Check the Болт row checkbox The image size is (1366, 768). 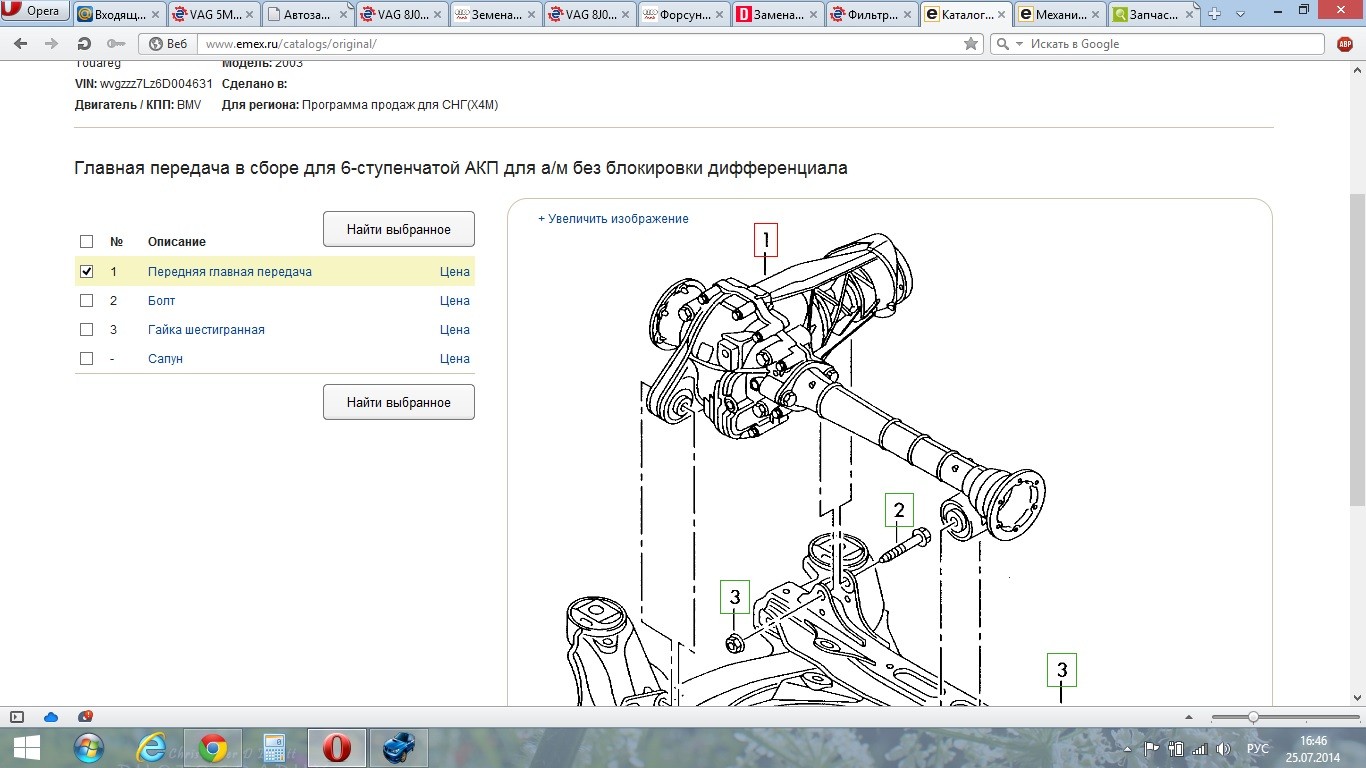point(86,300)
